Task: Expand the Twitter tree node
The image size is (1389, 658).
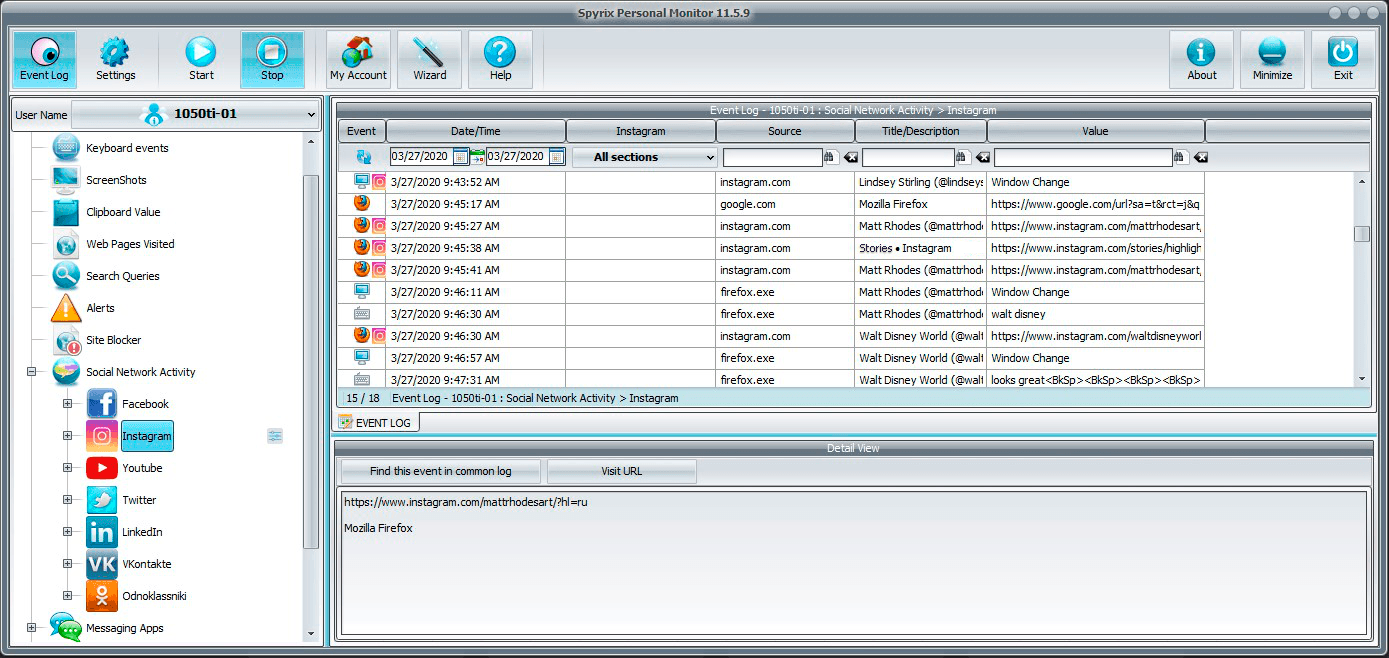Action: coord(68,500)
